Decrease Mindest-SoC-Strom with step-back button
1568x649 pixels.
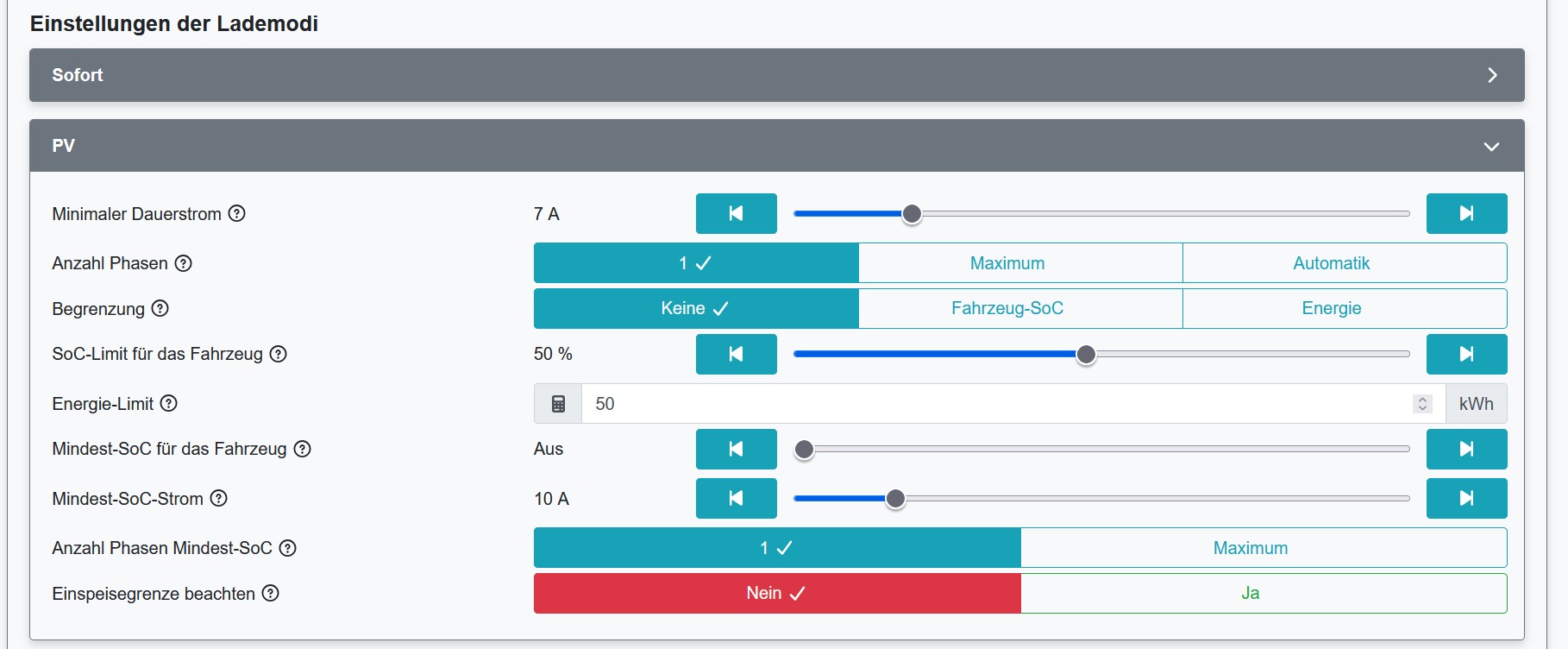coord(736,498)
